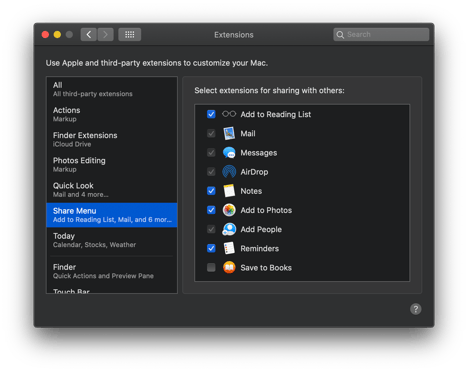Screen dimensions: 468x372
Task: Toggle the AirDrop checkbox
Action: 211,172
